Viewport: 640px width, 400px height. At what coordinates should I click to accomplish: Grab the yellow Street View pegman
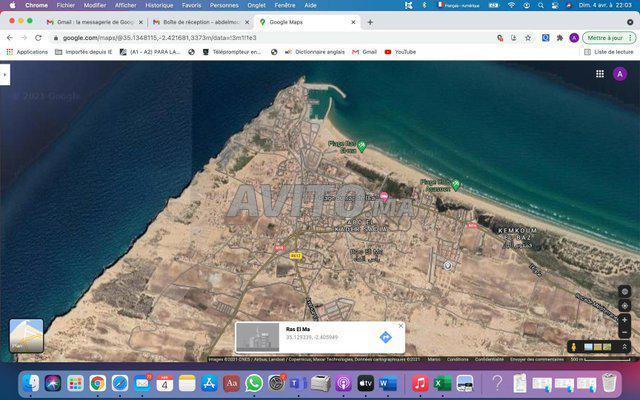573,347
